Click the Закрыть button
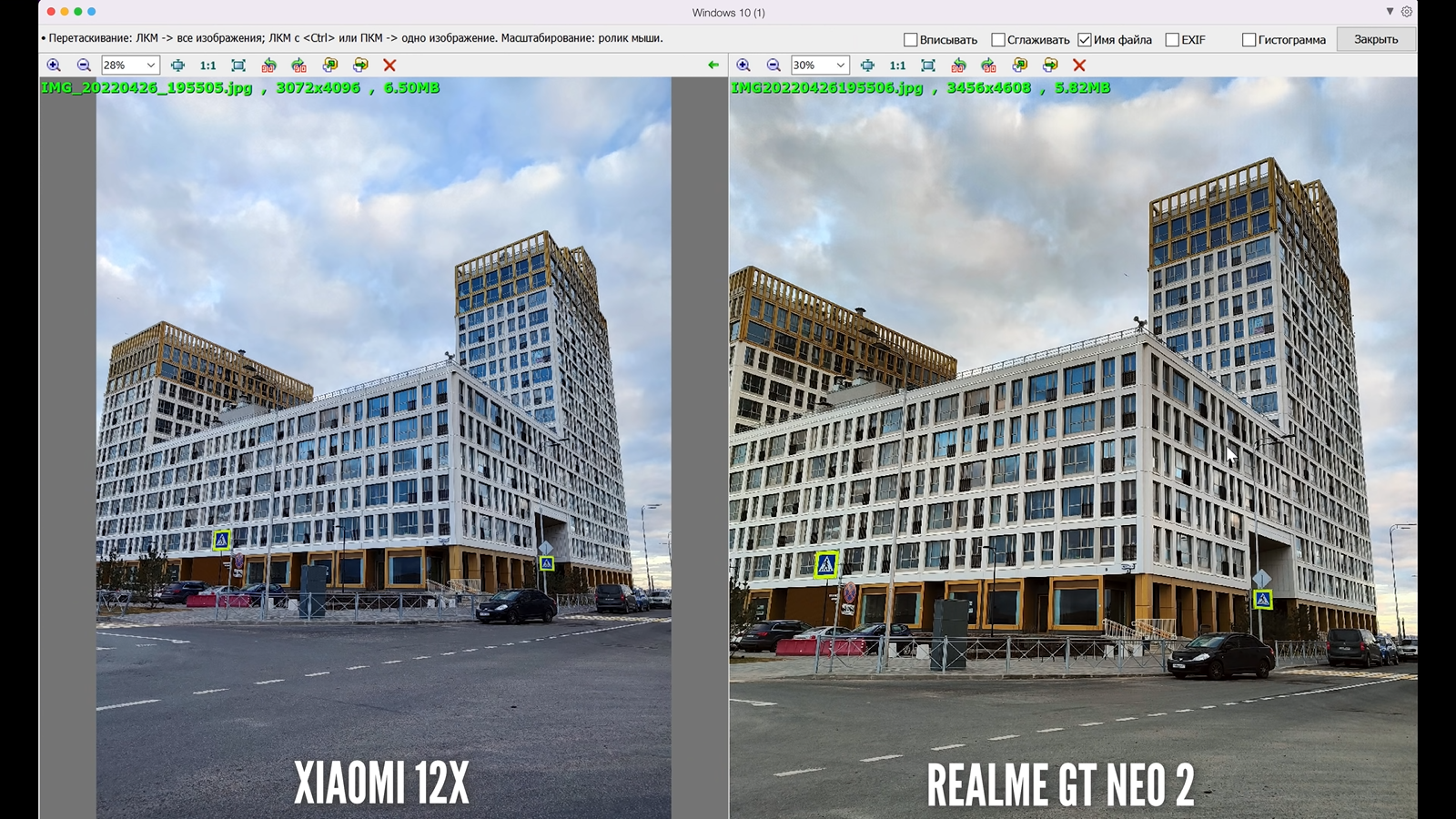The width and height of the screenshot is (1456, 819). click(x=1376, y=39)
